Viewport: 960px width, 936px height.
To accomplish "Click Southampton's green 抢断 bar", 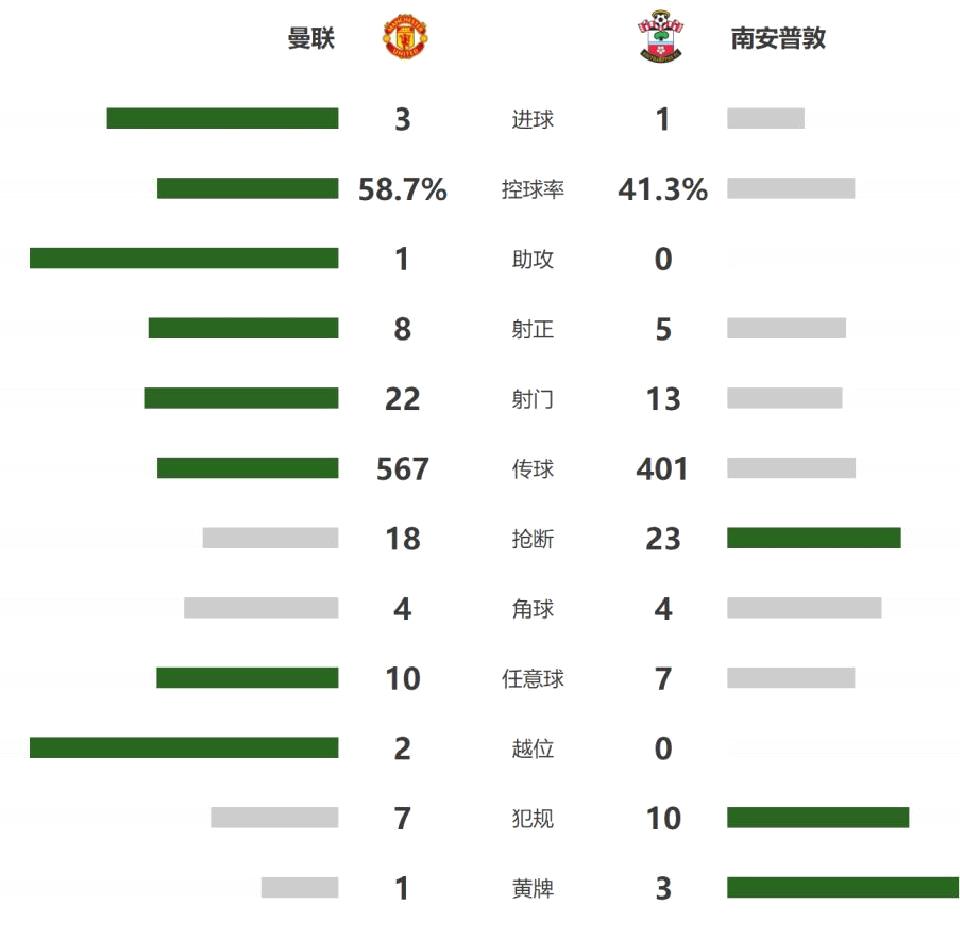I will pyautogui.click(x=814, y=537).
